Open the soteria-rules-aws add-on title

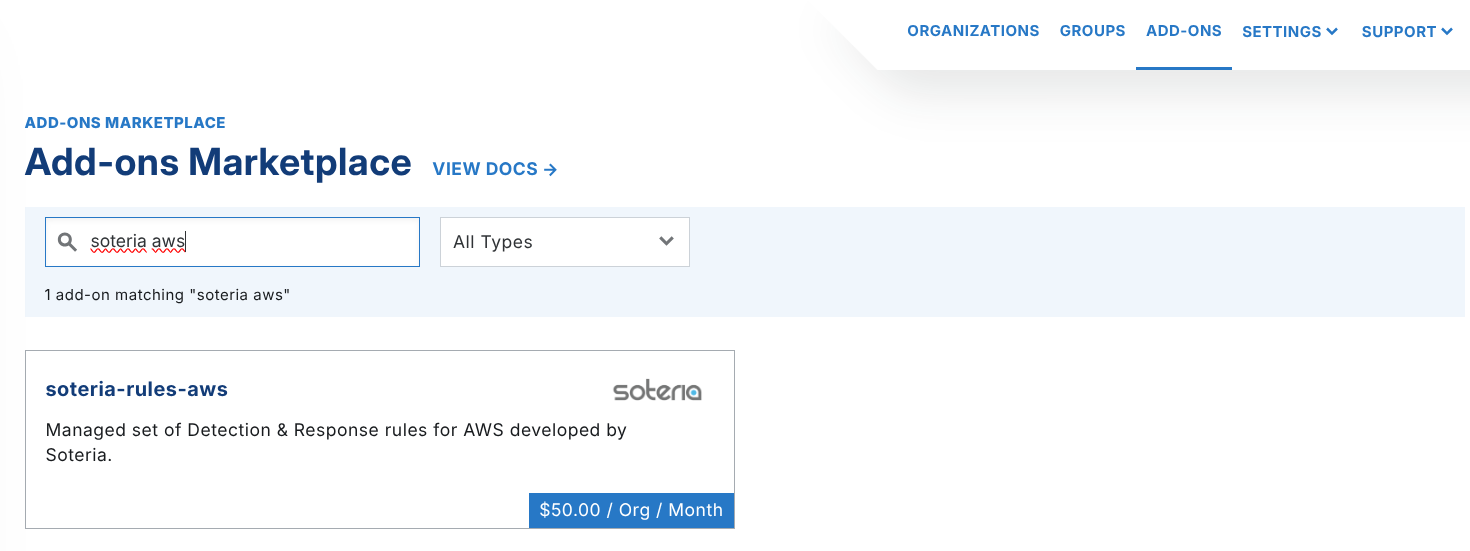(137, 389)
